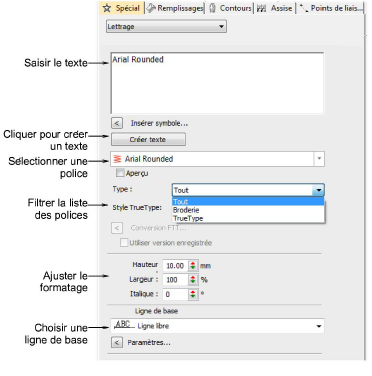Click the Italique spinner arrows
Image resolution: width=372 pixels, height=376 pixels.
pyautogui.click(x=193, y=294)
